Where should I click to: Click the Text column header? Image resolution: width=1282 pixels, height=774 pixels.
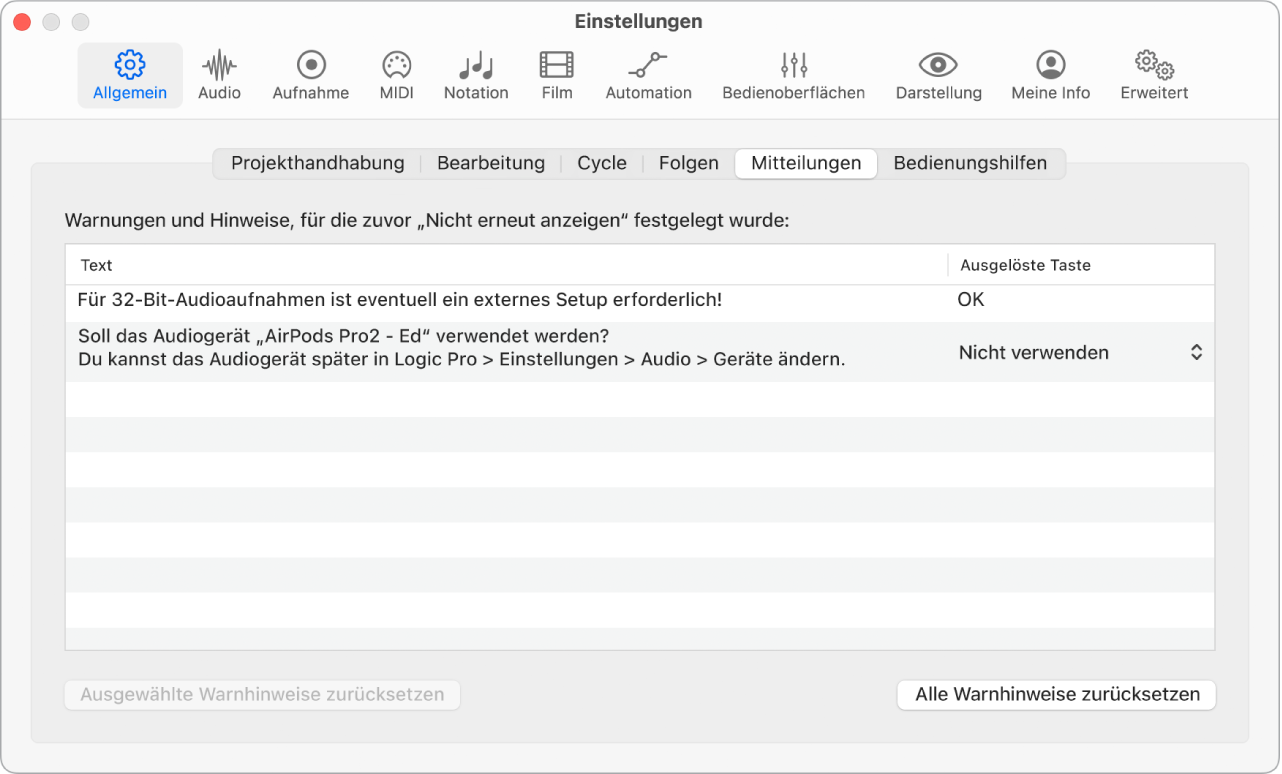tap(506, 265)
